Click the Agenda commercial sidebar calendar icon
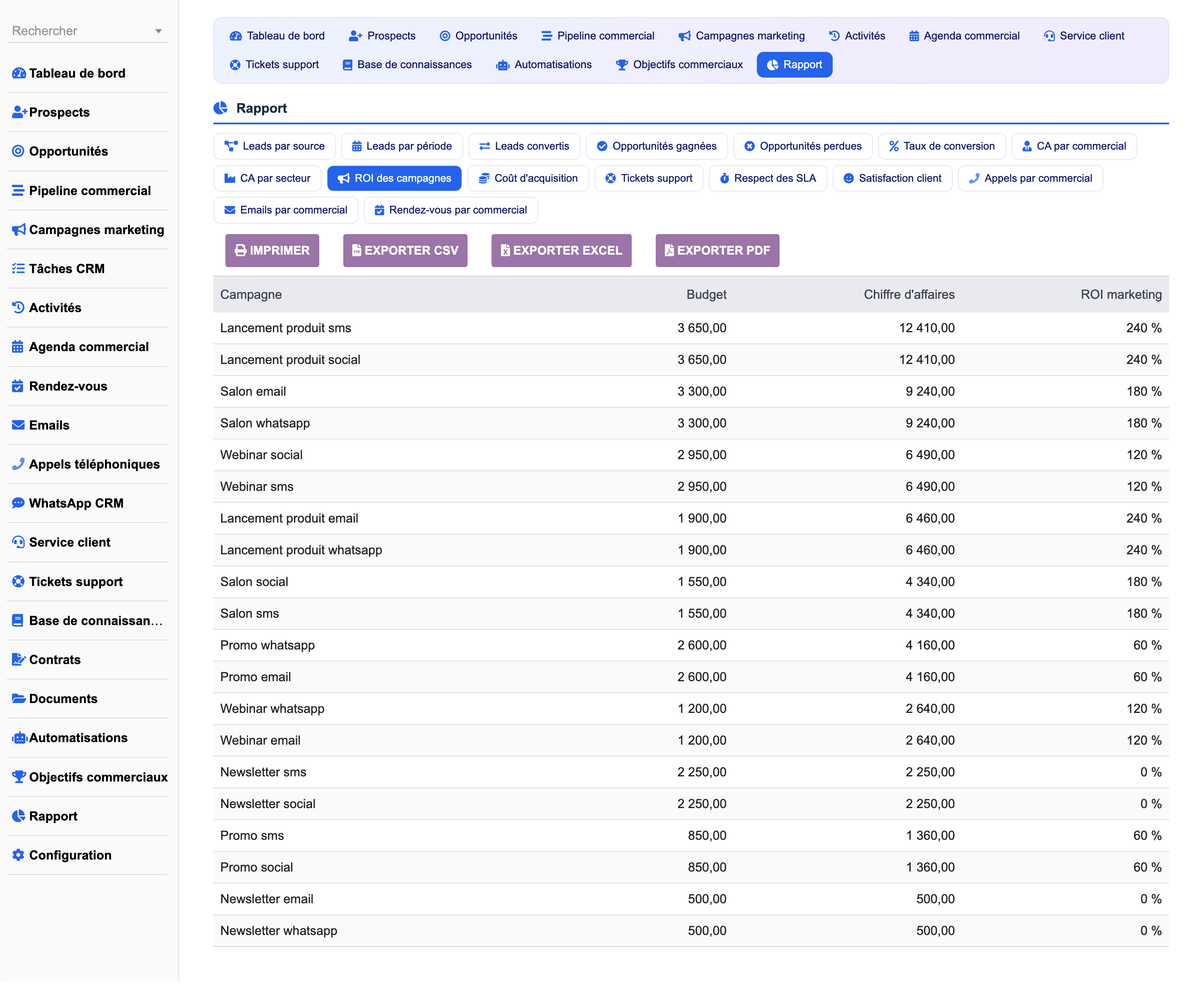Screen dimensions: 1200x998 point(18,347)
